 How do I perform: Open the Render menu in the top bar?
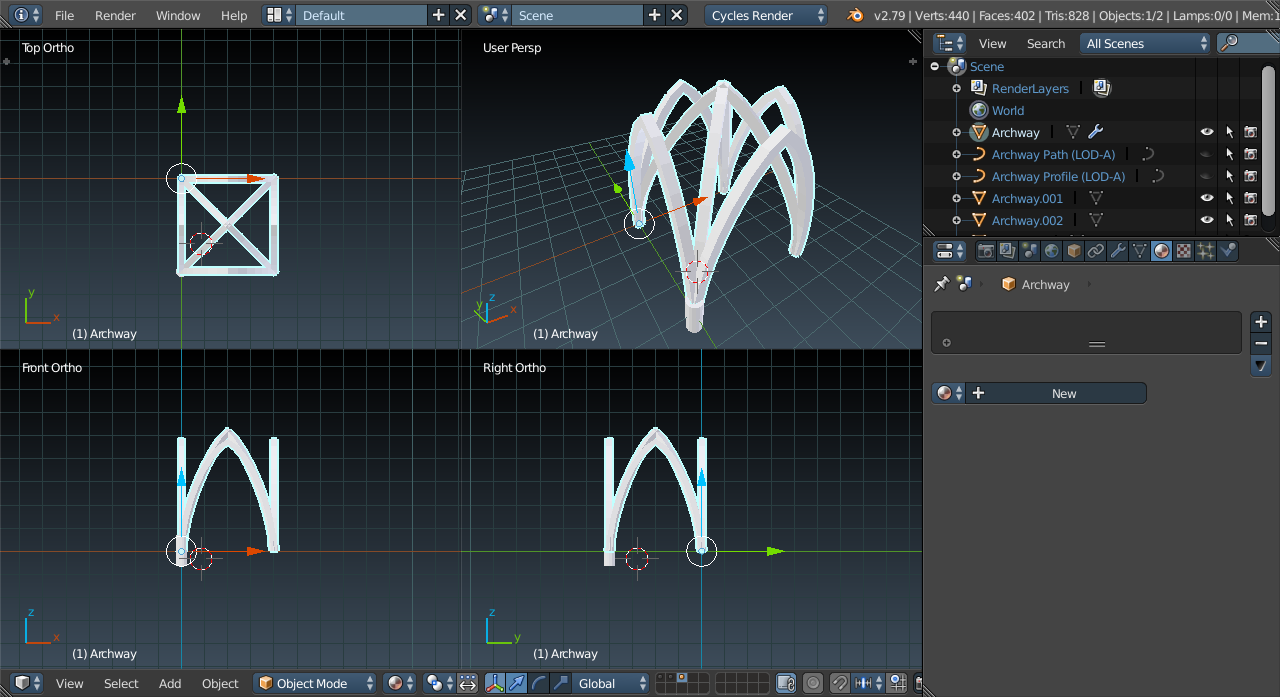(x=115, y=15)
